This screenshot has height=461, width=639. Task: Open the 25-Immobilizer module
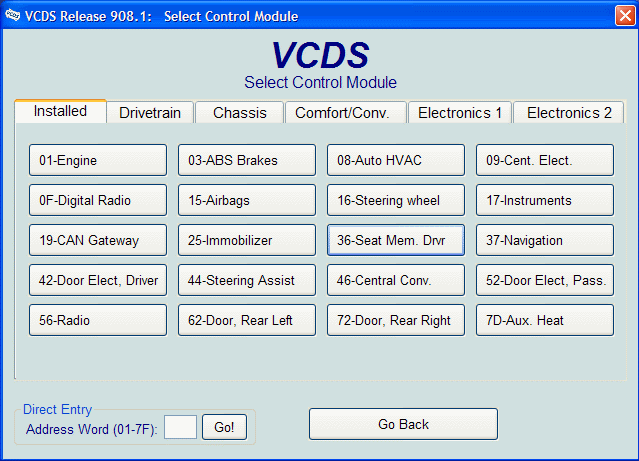point(247,240)
